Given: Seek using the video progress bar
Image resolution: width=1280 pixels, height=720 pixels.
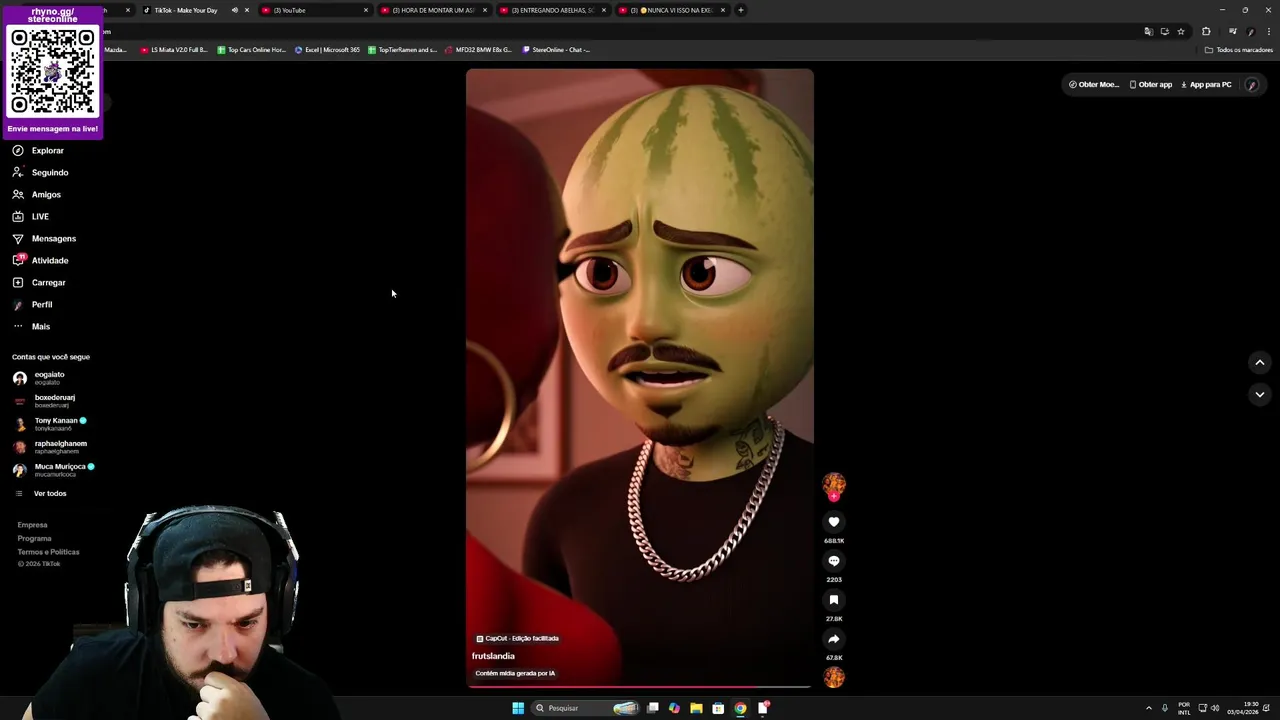Looking at the screenshot, I should [x=640, y=687].
